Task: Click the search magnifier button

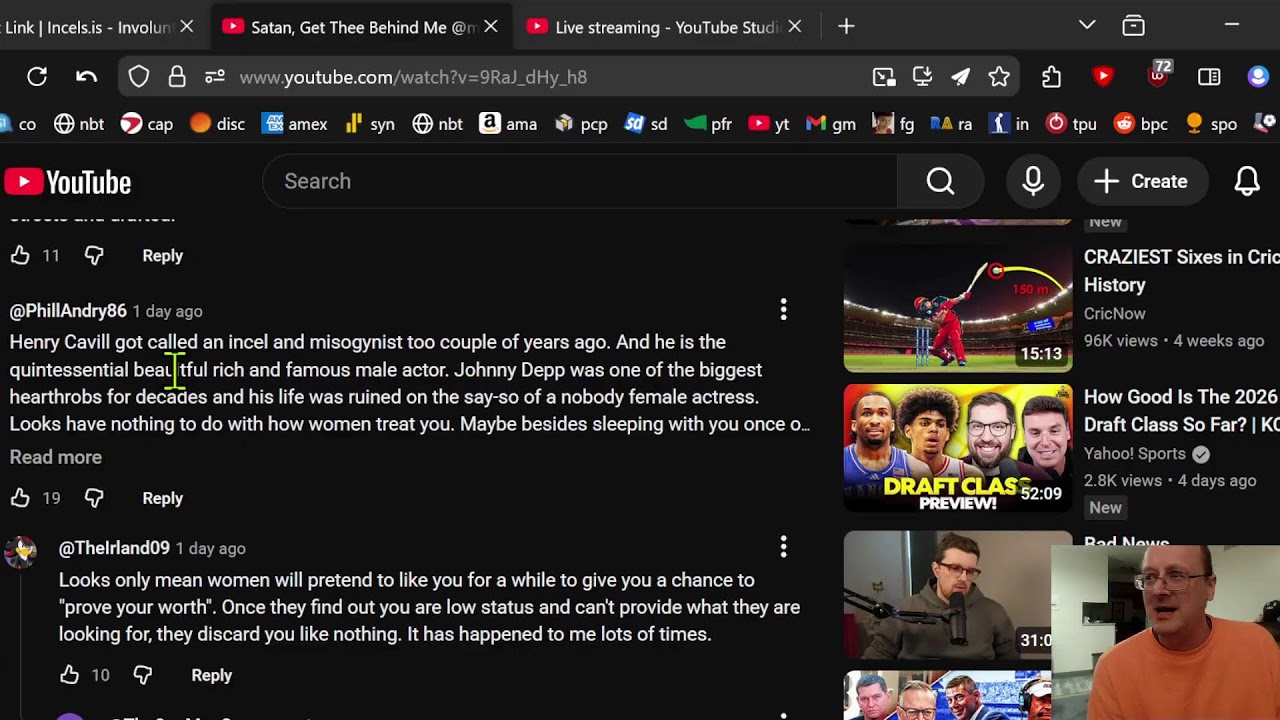Action: [940, 181]
